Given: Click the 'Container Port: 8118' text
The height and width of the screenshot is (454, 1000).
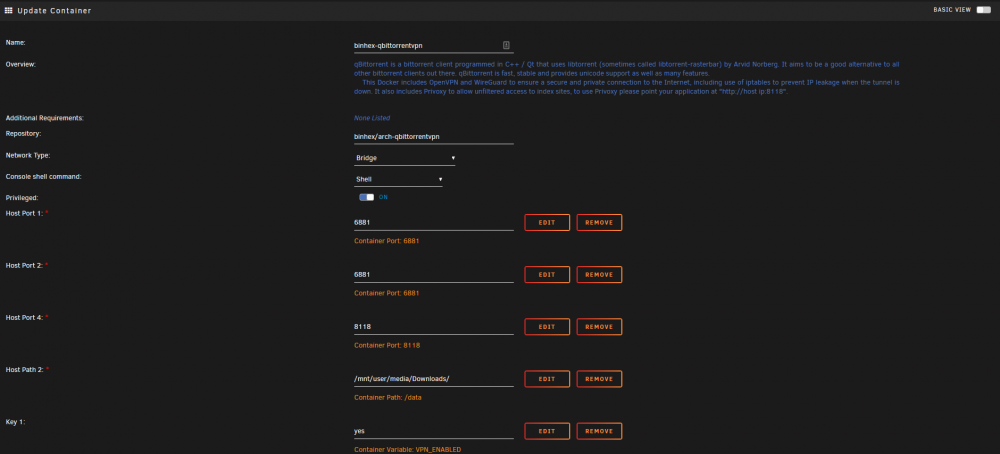Looking at the screenshot, I should 386,345.
